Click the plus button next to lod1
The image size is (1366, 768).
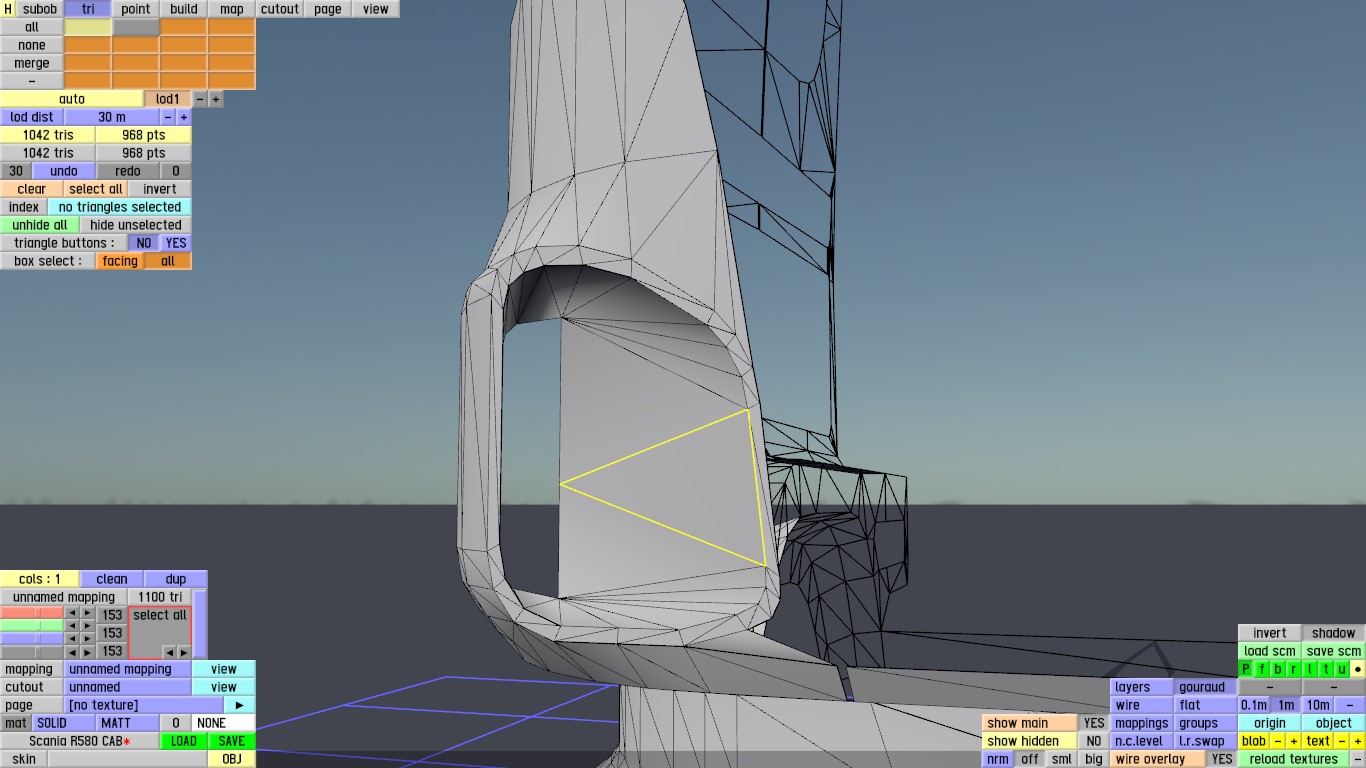216,99
